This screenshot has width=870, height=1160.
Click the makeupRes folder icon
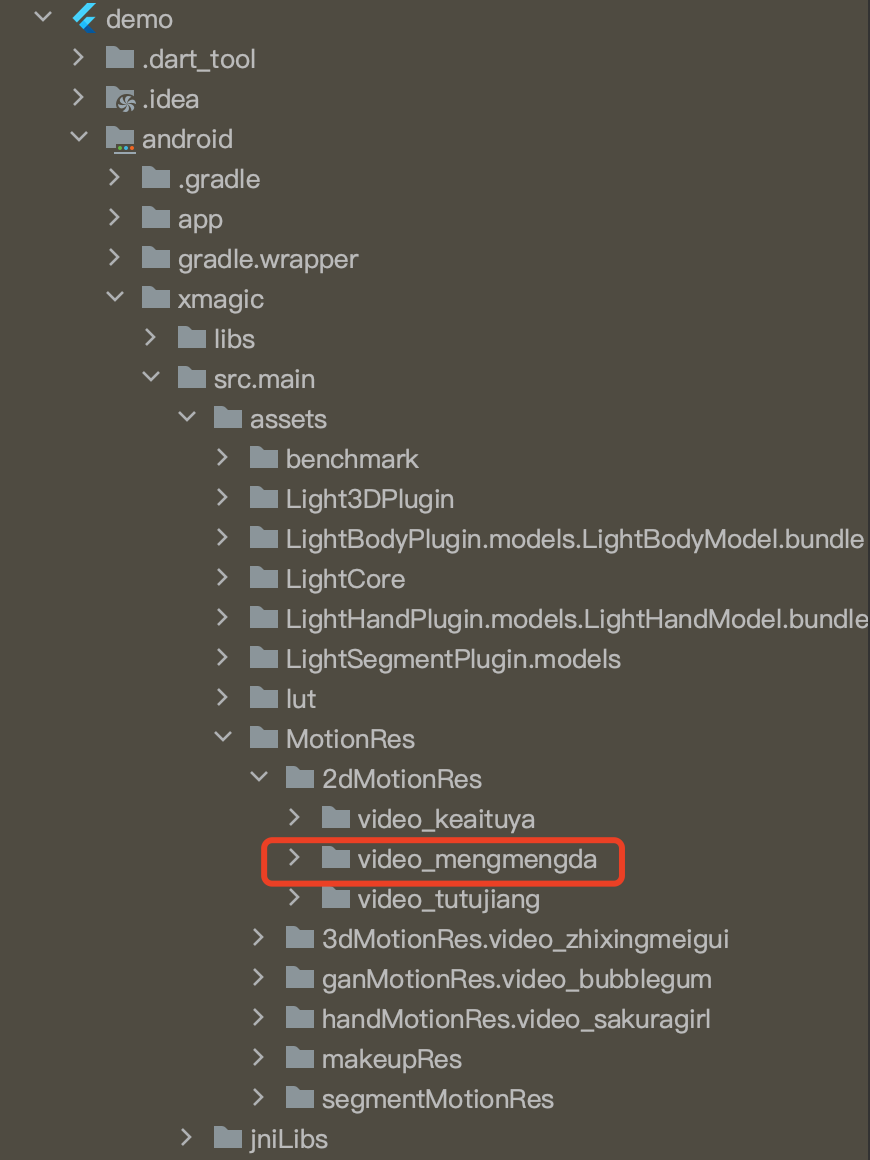300,1057
